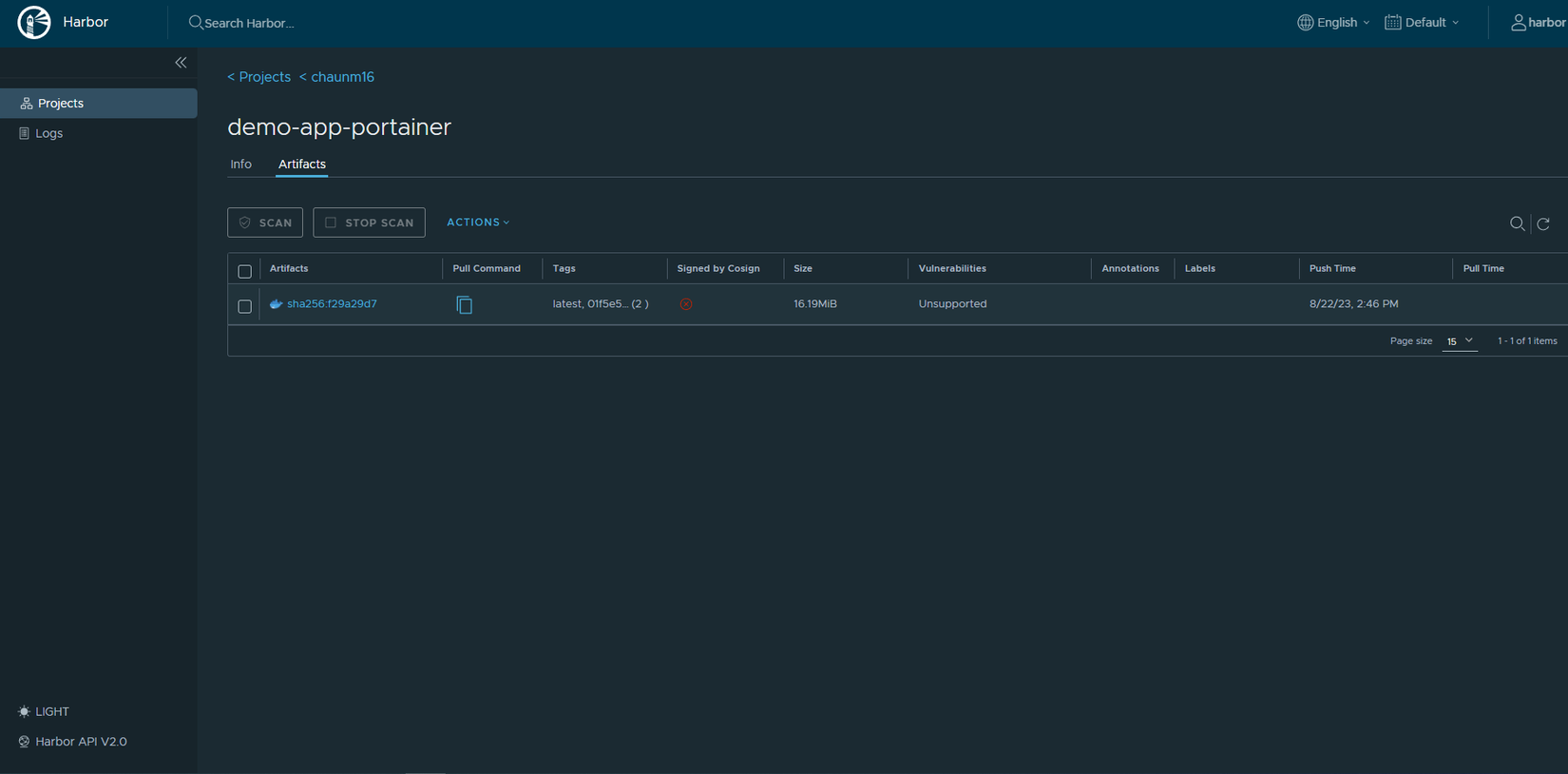Open the ACTIONS dropdown menu
The width and height of the screenshot is (1568, 774).
click(x=478, y=223)
